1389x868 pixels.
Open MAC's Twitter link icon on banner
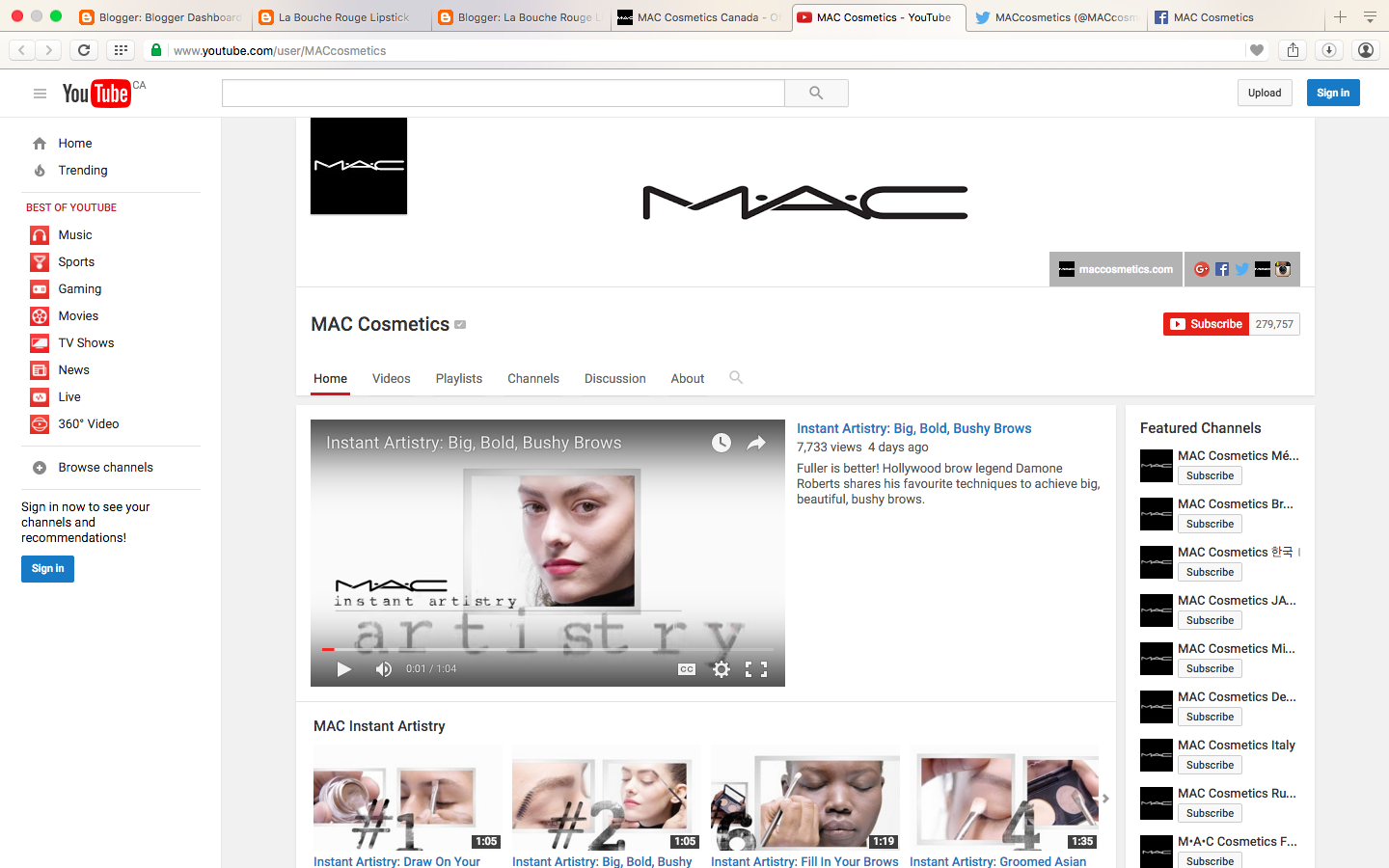click(x=1242, y=269)
